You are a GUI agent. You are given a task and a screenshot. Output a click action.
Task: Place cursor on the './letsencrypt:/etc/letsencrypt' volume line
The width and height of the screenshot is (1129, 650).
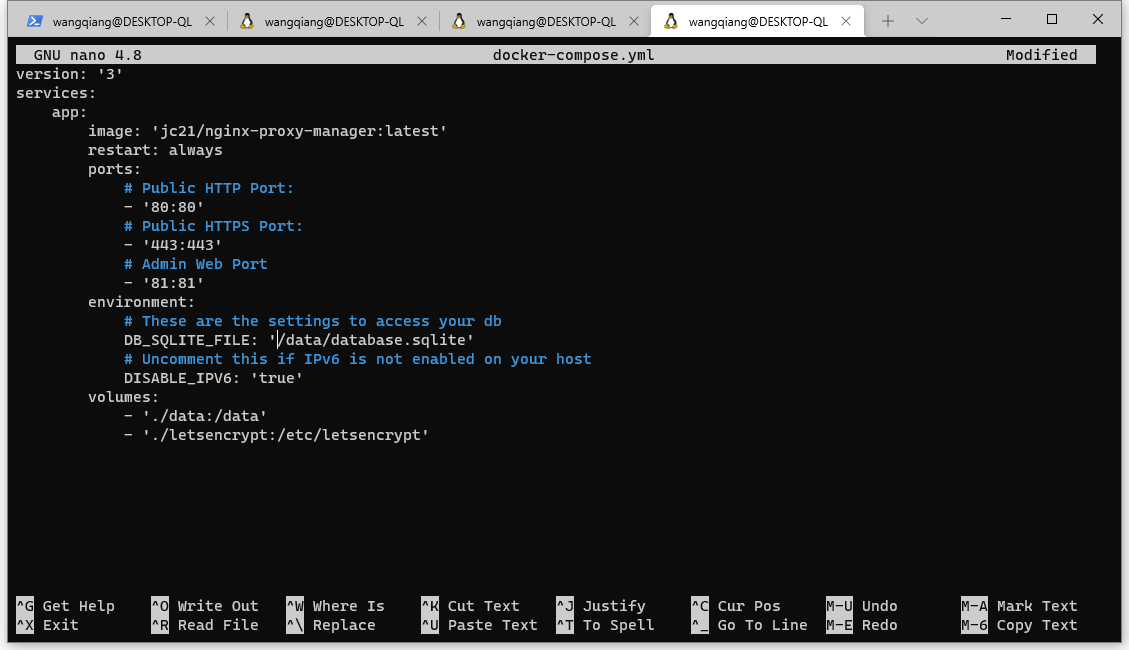285,435
